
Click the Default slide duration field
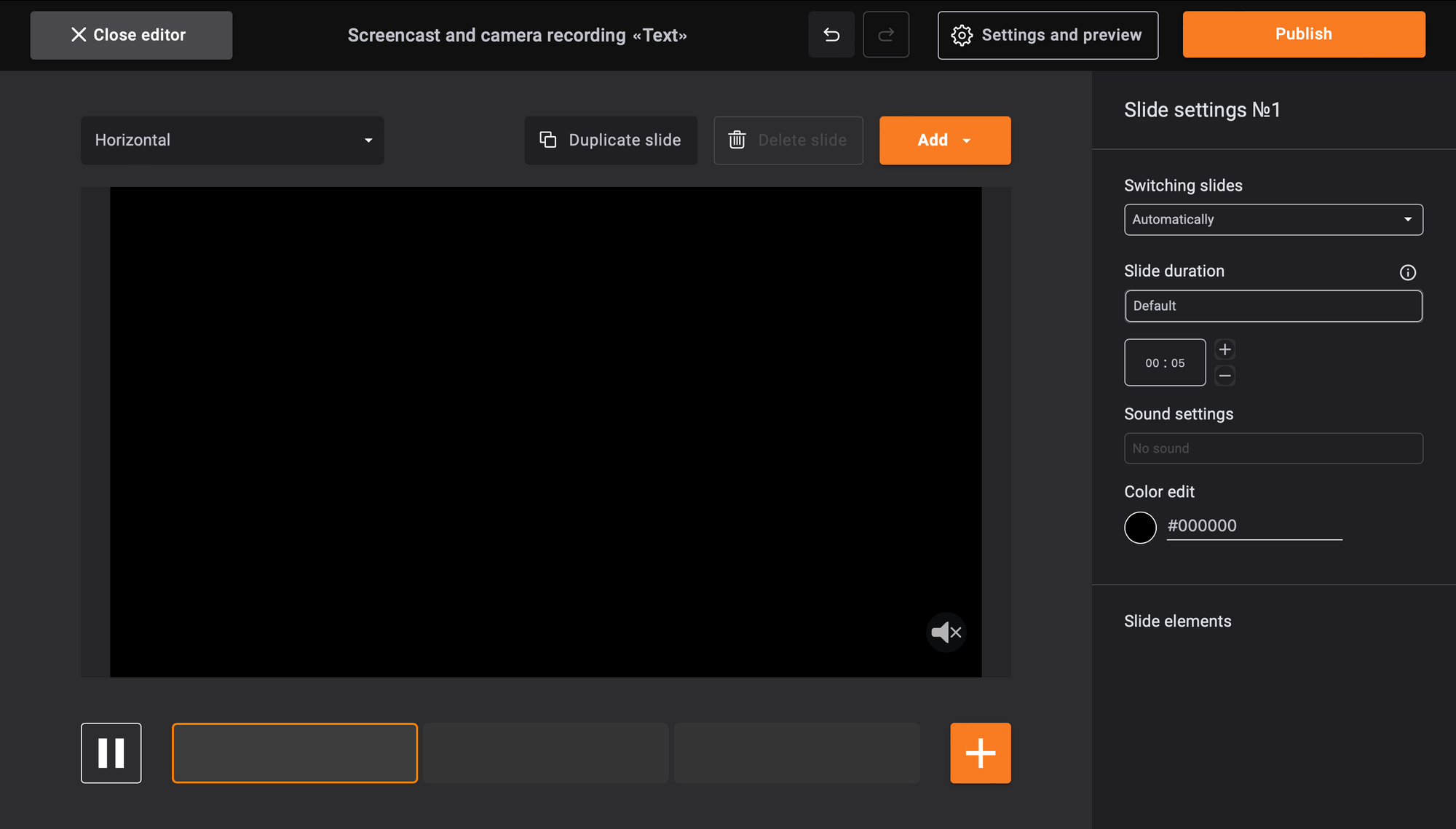[x=1273, y=306]
